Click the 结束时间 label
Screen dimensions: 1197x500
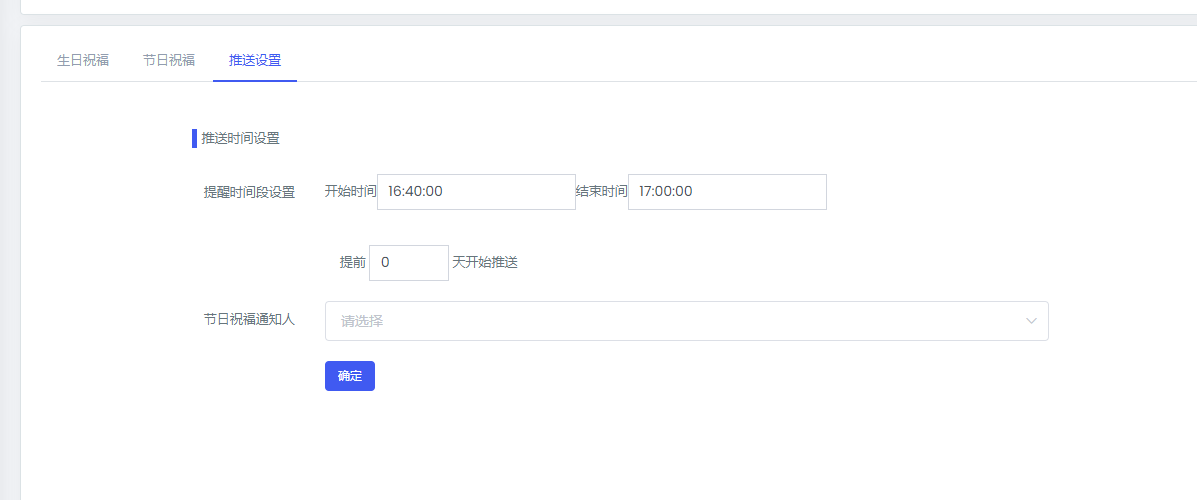(x=602, y=192)
